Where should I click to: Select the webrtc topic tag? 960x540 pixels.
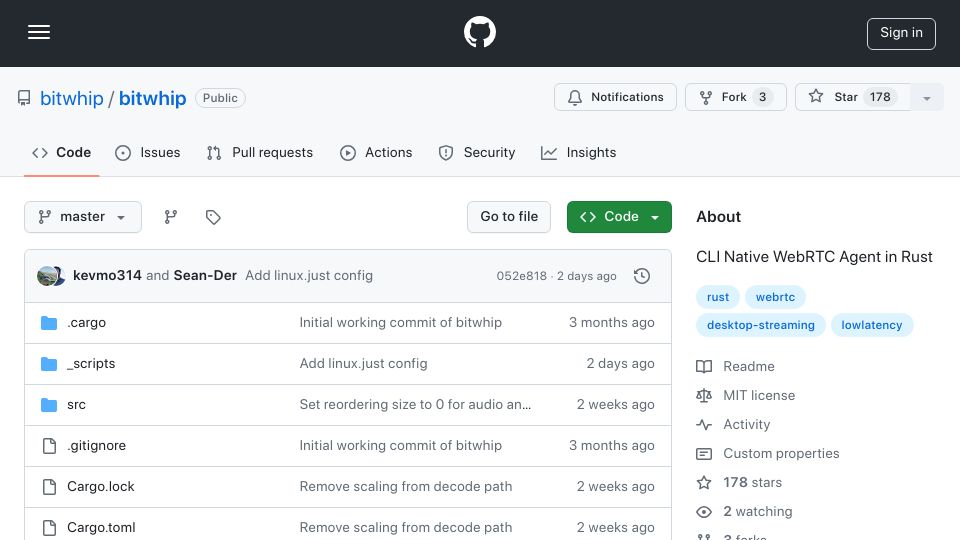(775, 297)
